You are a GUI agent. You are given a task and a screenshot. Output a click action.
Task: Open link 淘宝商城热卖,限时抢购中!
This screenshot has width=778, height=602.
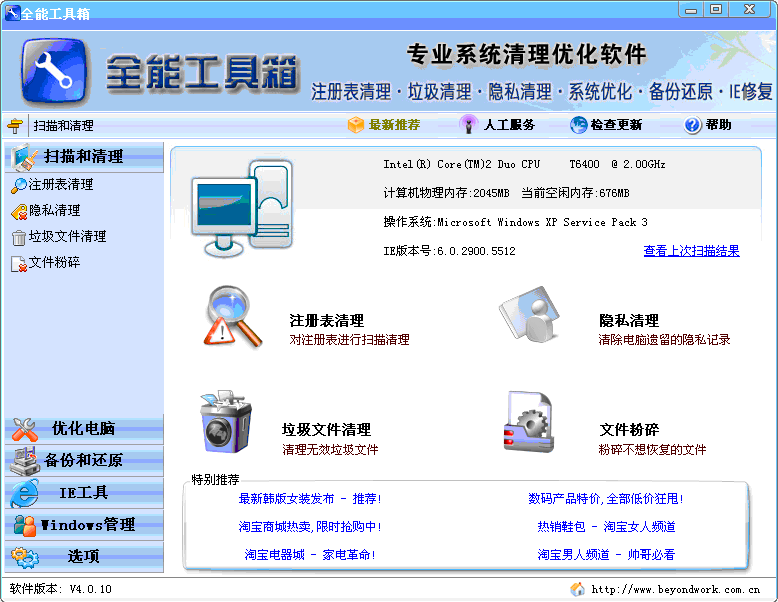(x=310, y=527)
